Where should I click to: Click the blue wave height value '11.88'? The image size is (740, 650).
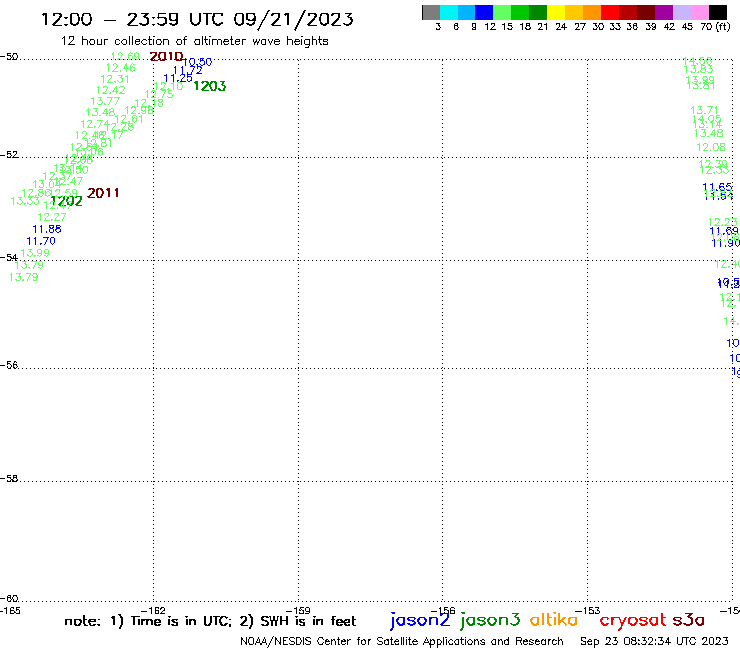(47, 229)
